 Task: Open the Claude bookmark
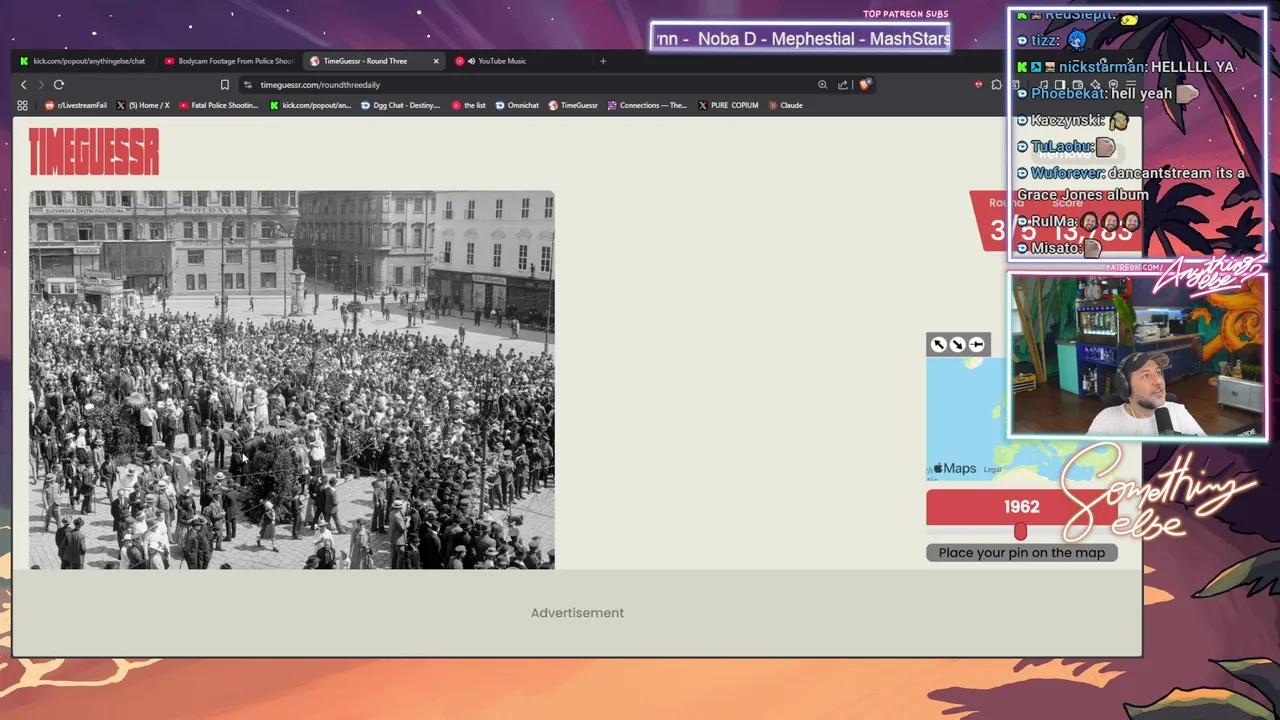pos(785,105)
